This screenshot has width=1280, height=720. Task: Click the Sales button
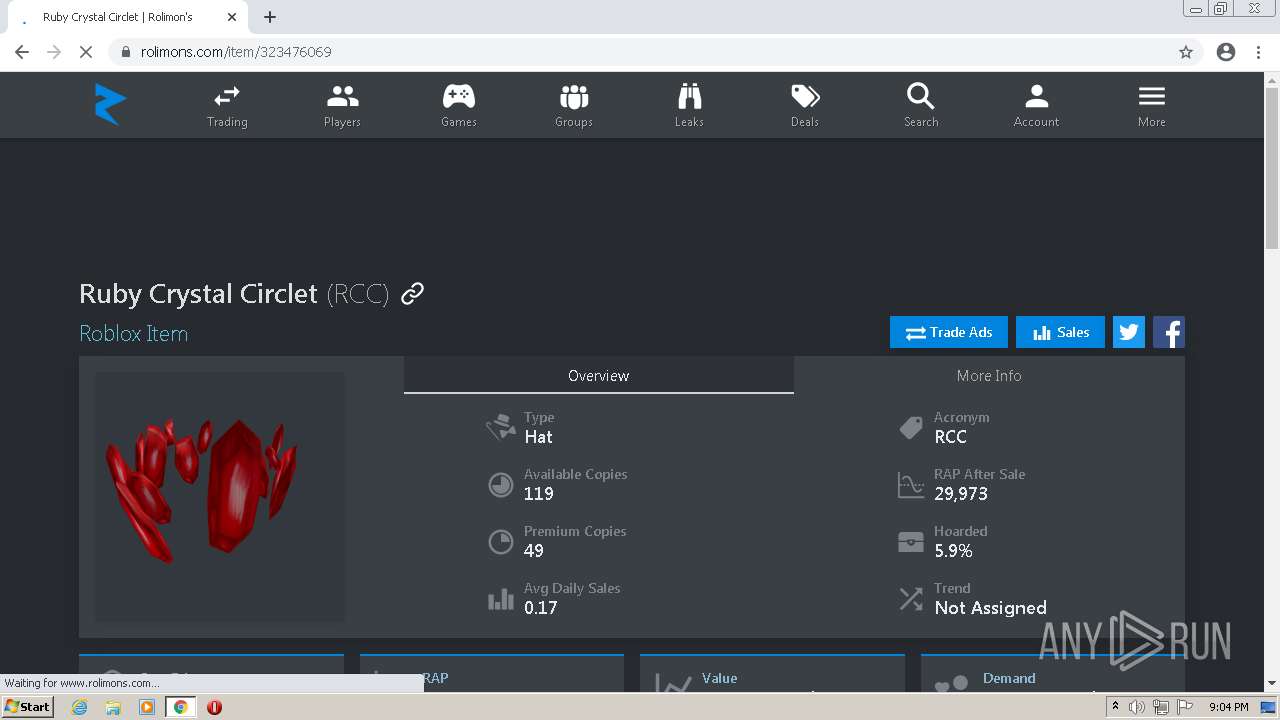tap(1060, 332)
